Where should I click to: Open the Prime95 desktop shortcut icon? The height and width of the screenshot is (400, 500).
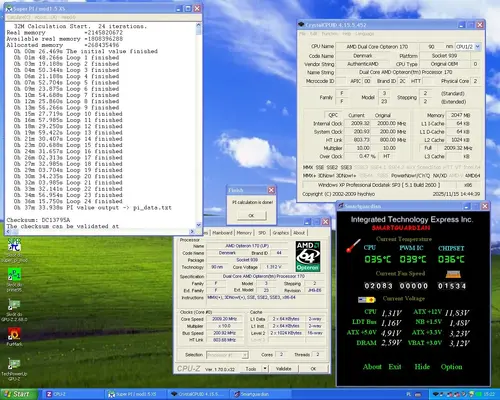(14, 275)
